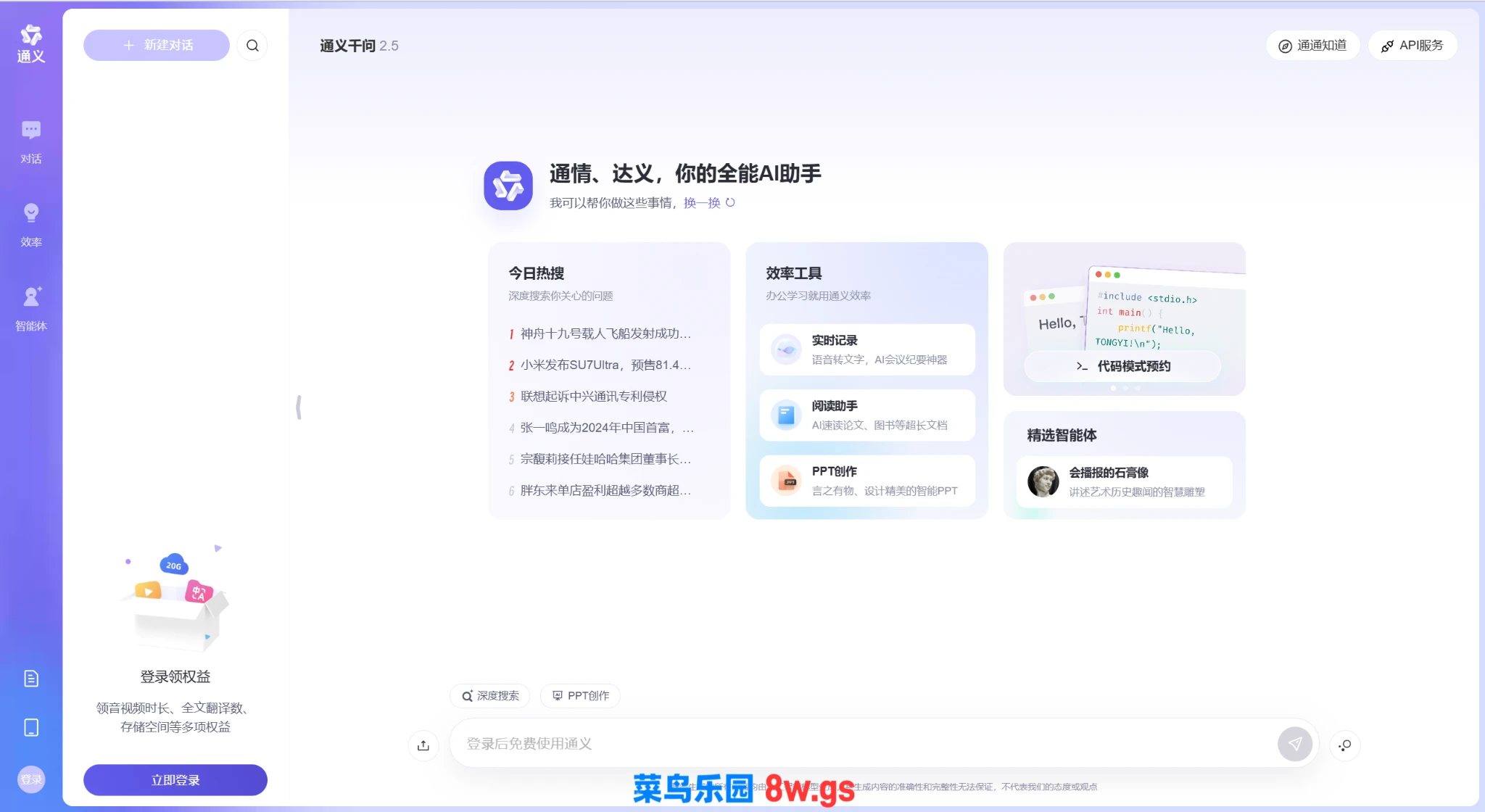Click the 会播报的石膏像 avatar image
The image size is (1485, 812).
(1043, 481)
